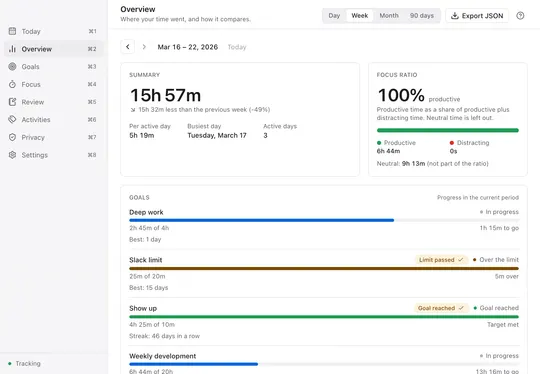Viewport: 540px width, 374px height.
Task: Click the 15h 57m summary total
Action: (165, 95)
